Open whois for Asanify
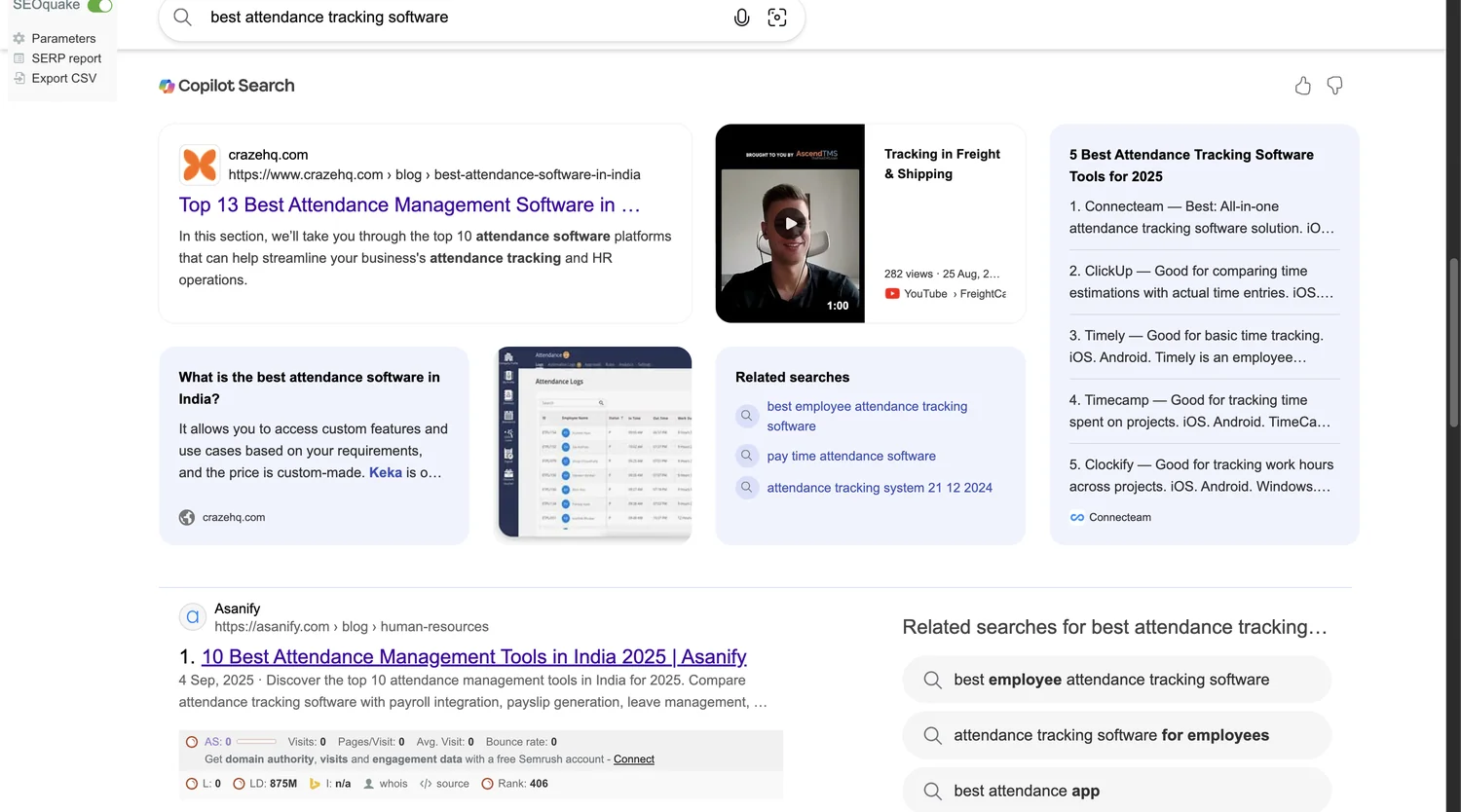This screenshot has width=1461, height=812. pos(386,784)
